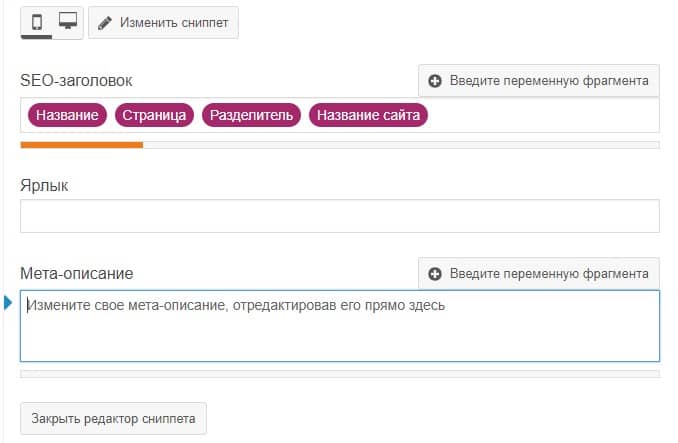
Task: Switch to mobile snippet preview
Action: [x=37, y=22]
